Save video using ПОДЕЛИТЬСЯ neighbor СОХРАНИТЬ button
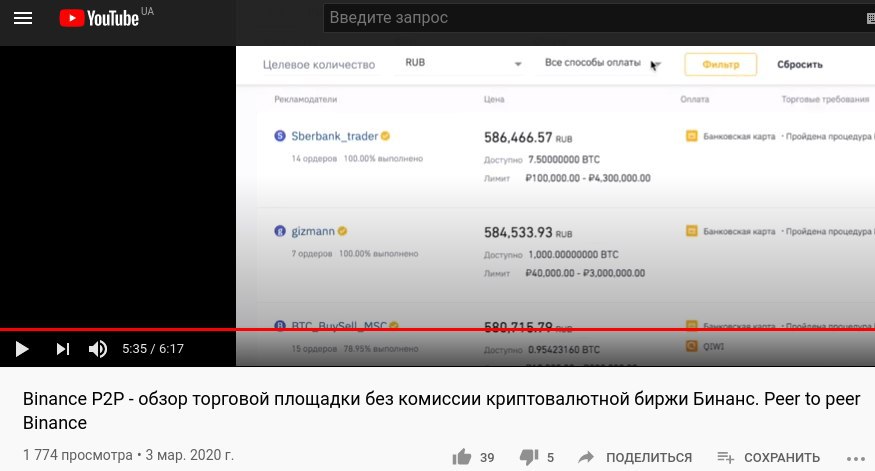The height and width of the screenshot is (471, 875). 768,457
